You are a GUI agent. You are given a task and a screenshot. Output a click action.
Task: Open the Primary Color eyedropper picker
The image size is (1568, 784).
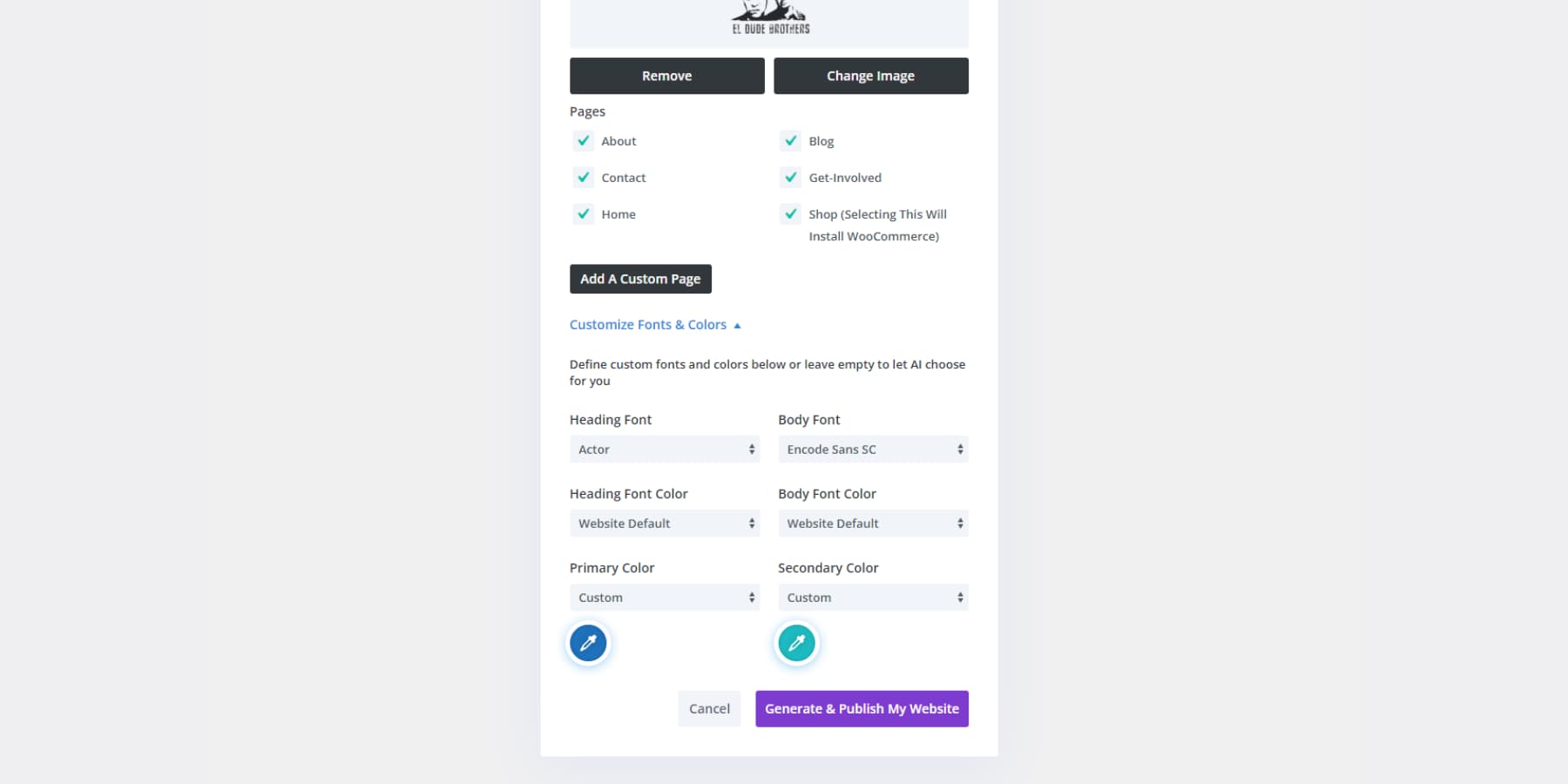pos(587,643)
